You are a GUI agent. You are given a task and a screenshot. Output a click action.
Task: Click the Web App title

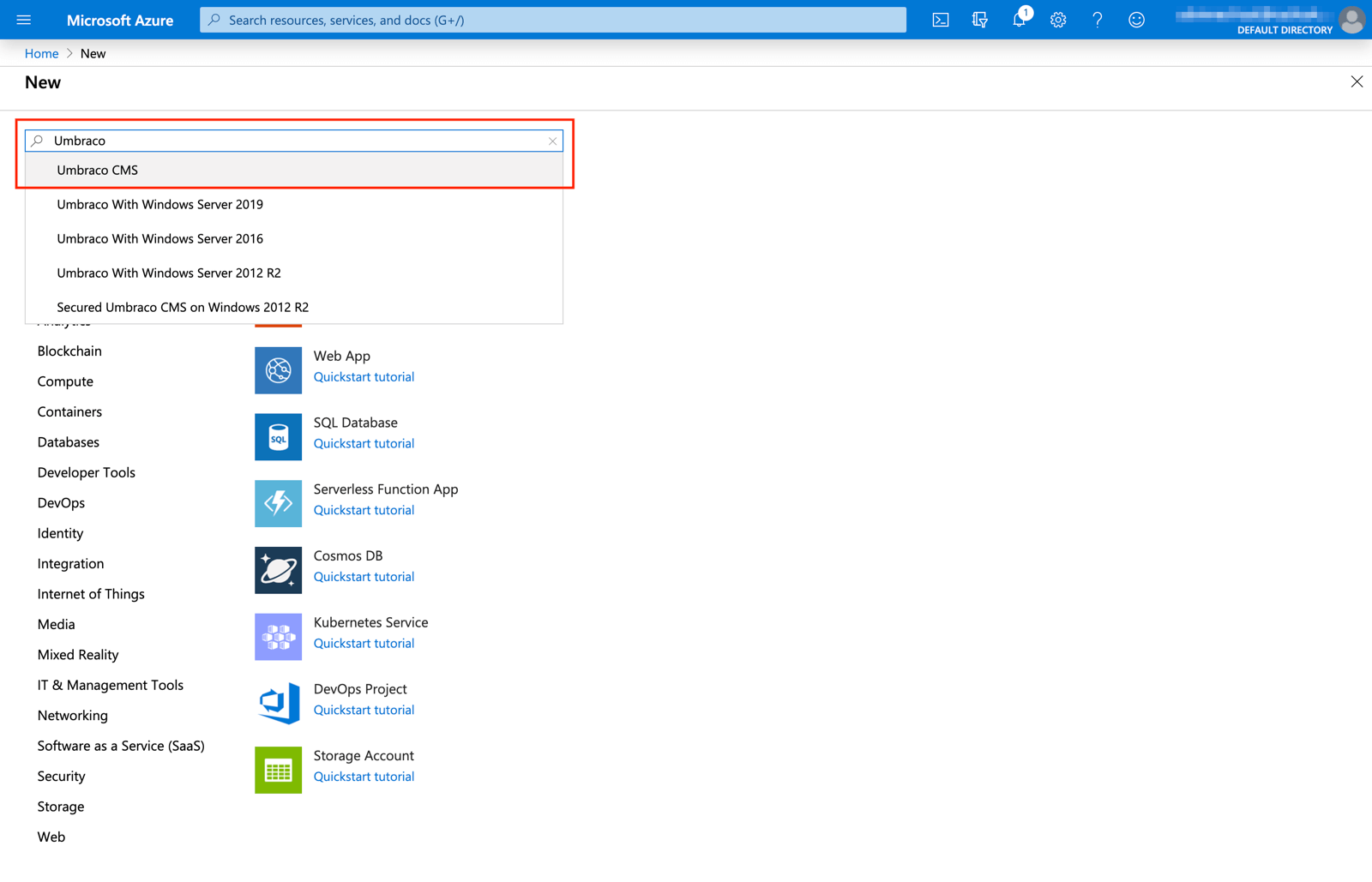point(342,356)
